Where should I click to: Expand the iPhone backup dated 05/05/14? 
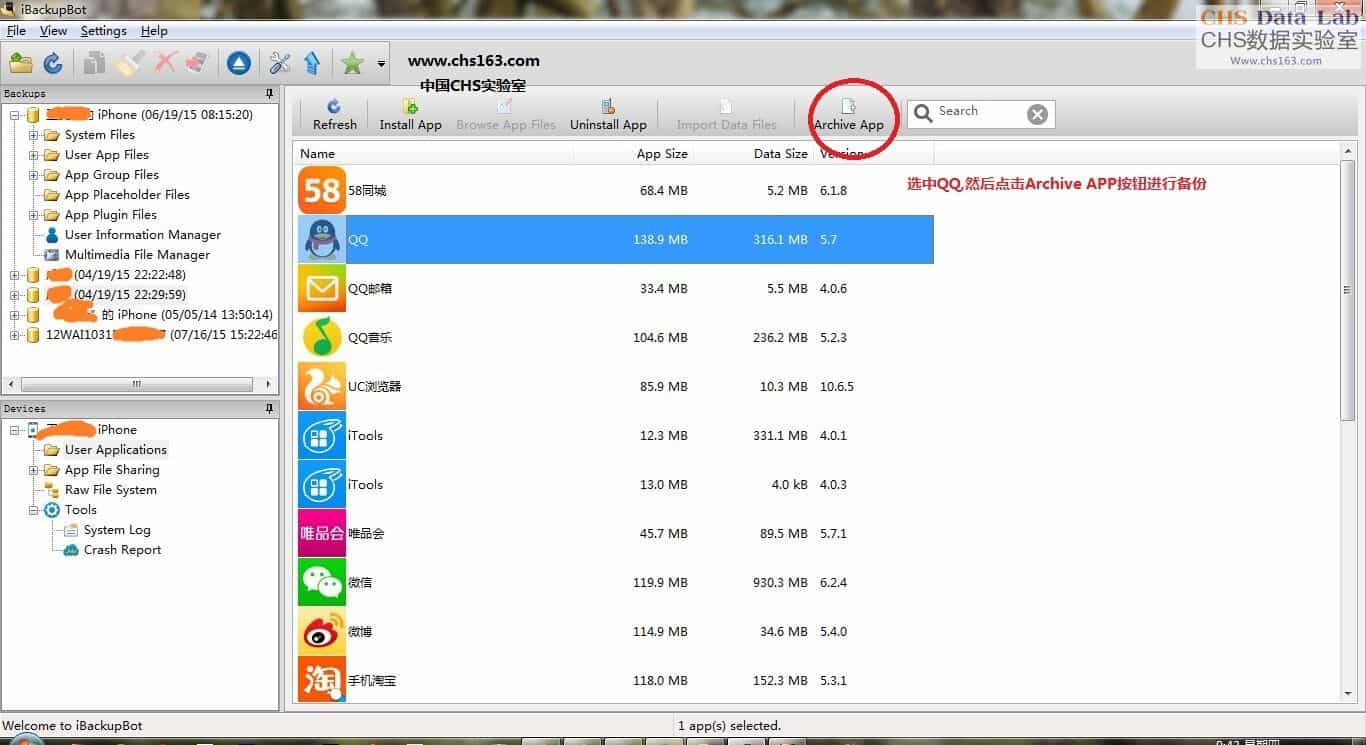pyautogui.click(x=15, y=315)
